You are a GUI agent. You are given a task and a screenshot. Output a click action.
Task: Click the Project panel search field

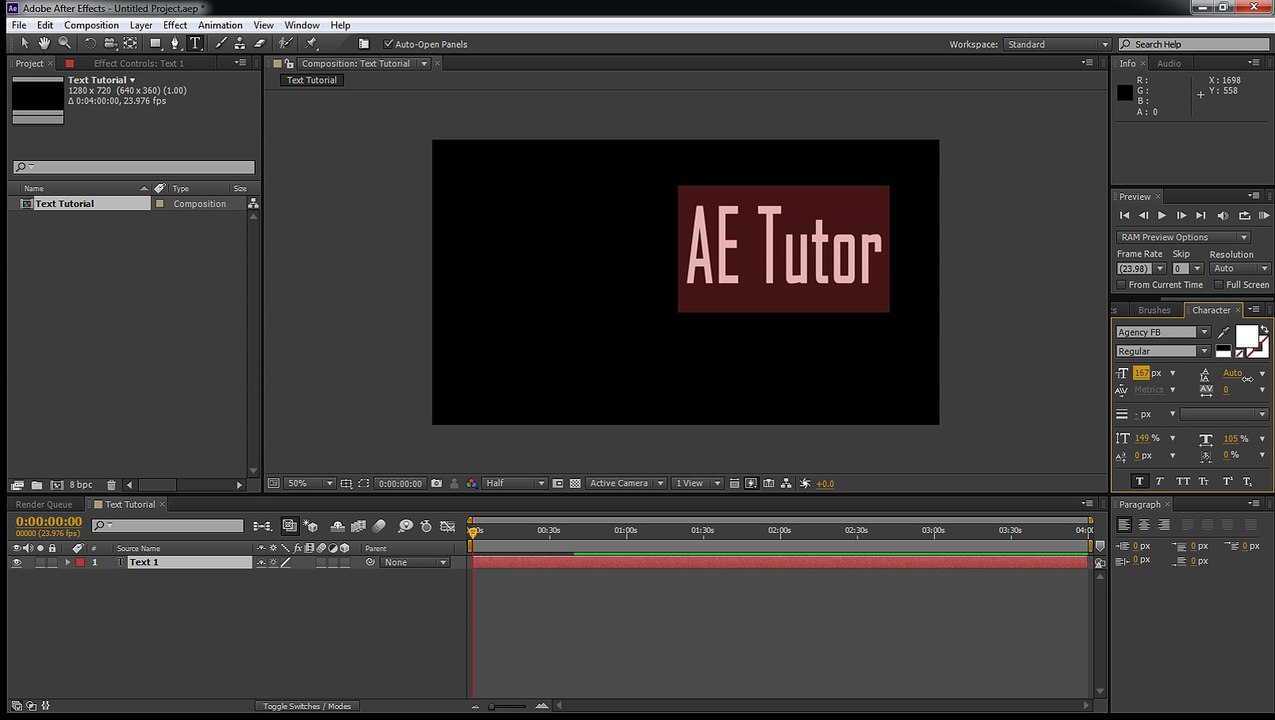[134, 167]
